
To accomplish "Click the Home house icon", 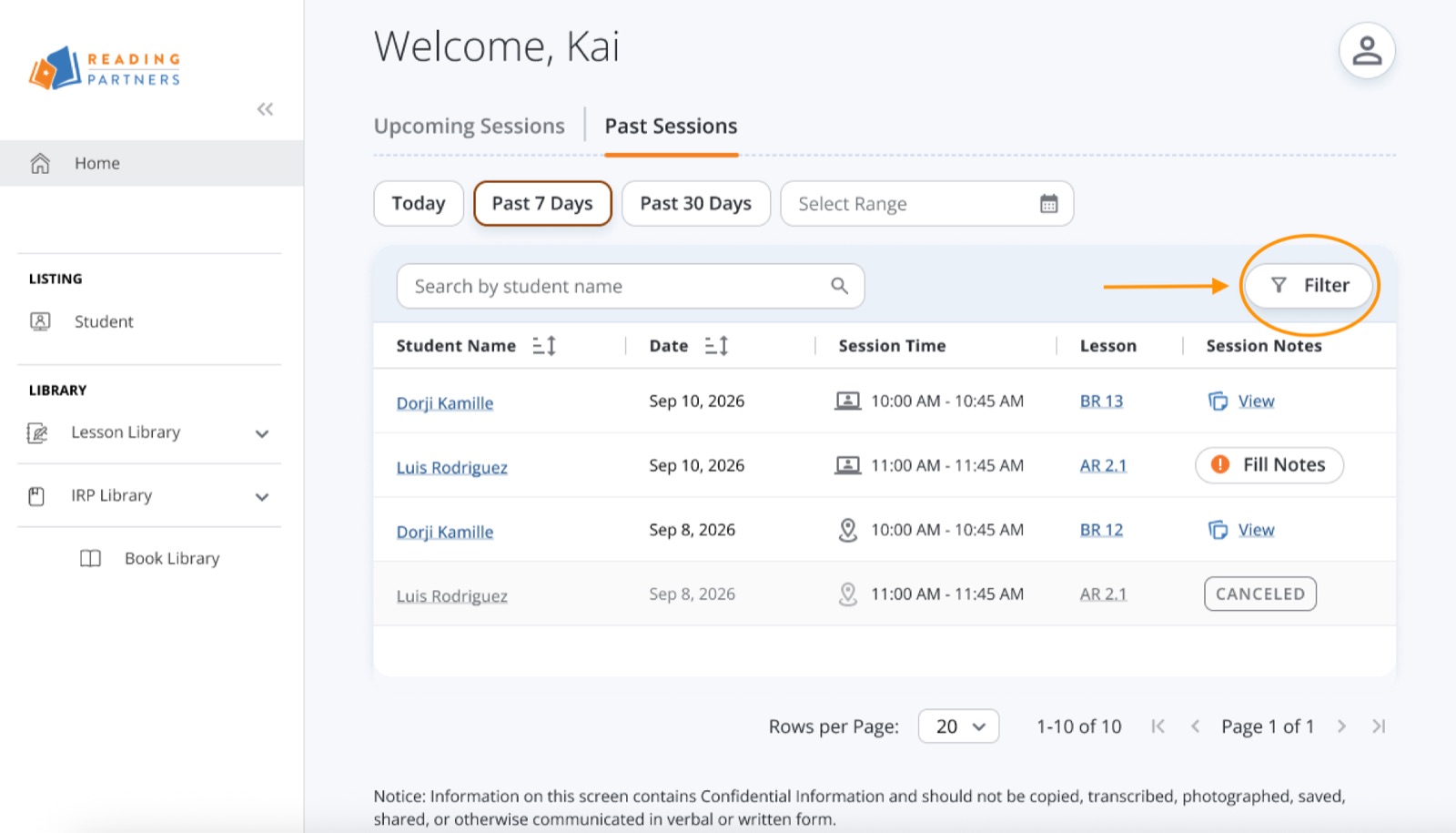I will tap(40, 163).
